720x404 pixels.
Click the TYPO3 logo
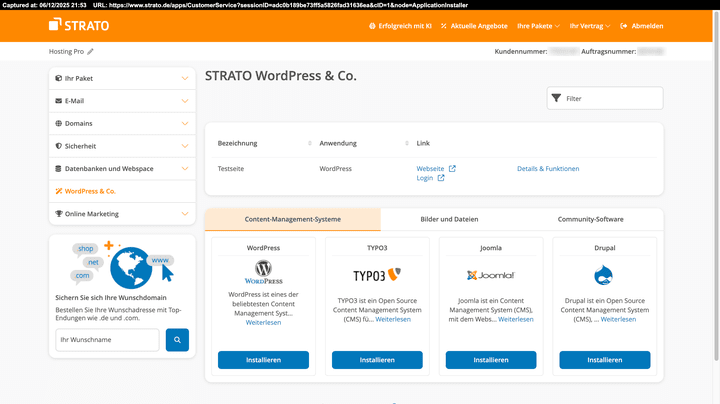point(377,275)
